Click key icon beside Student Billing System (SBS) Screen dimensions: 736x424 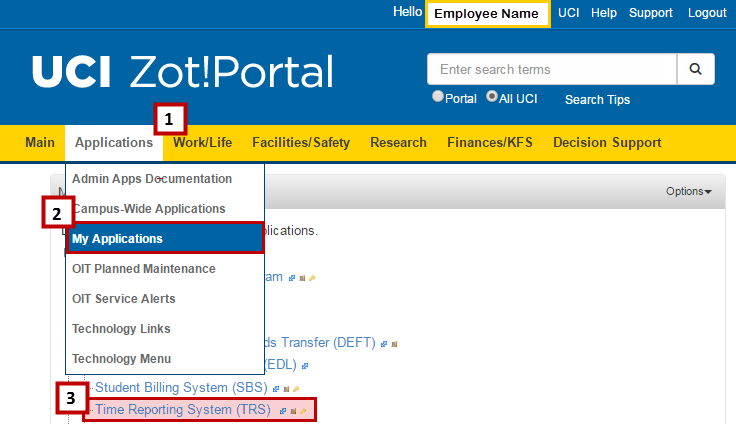click(x=296, y=389)
